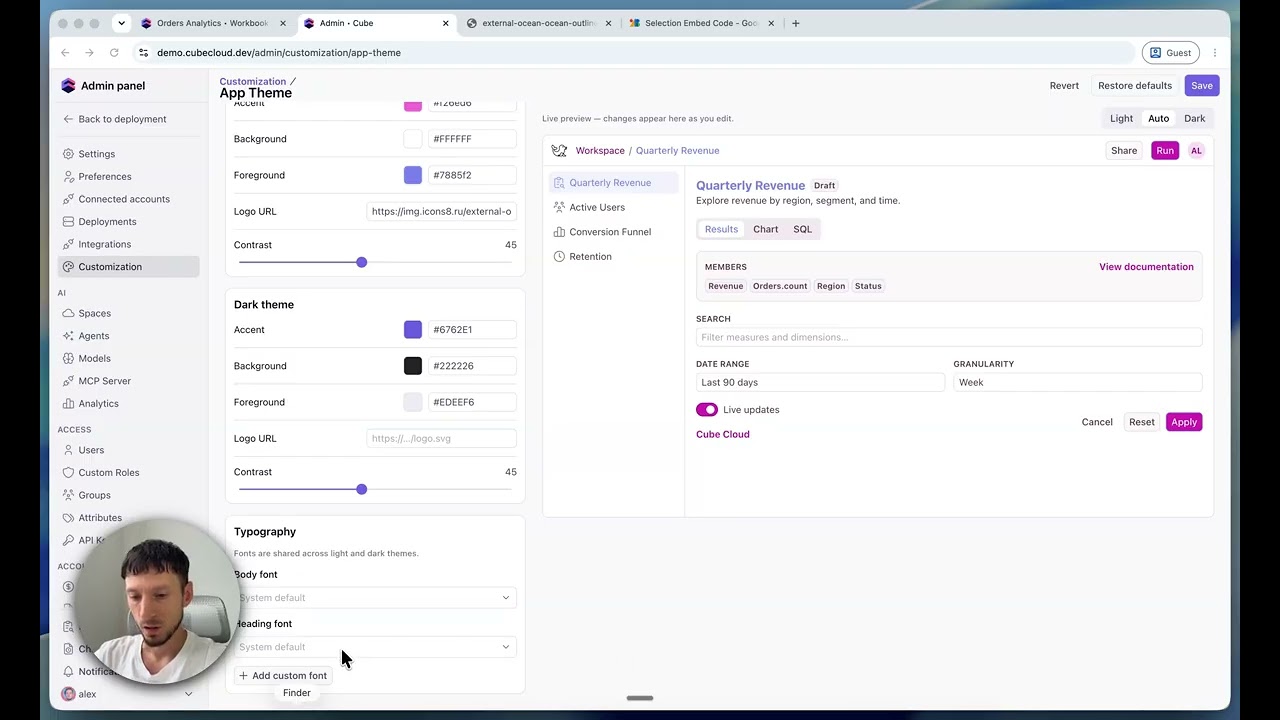
Task: Click the Models icon in sidebar
Action: [68, 358]
